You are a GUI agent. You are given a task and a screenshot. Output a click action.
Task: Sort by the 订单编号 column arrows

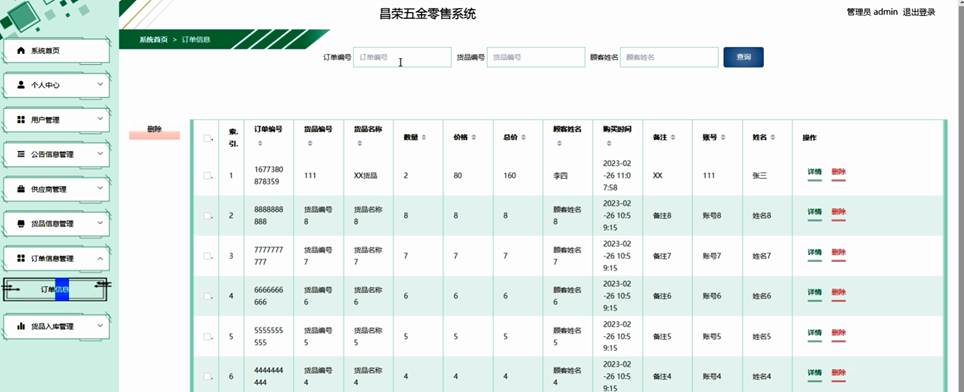(x=259, y=143)
